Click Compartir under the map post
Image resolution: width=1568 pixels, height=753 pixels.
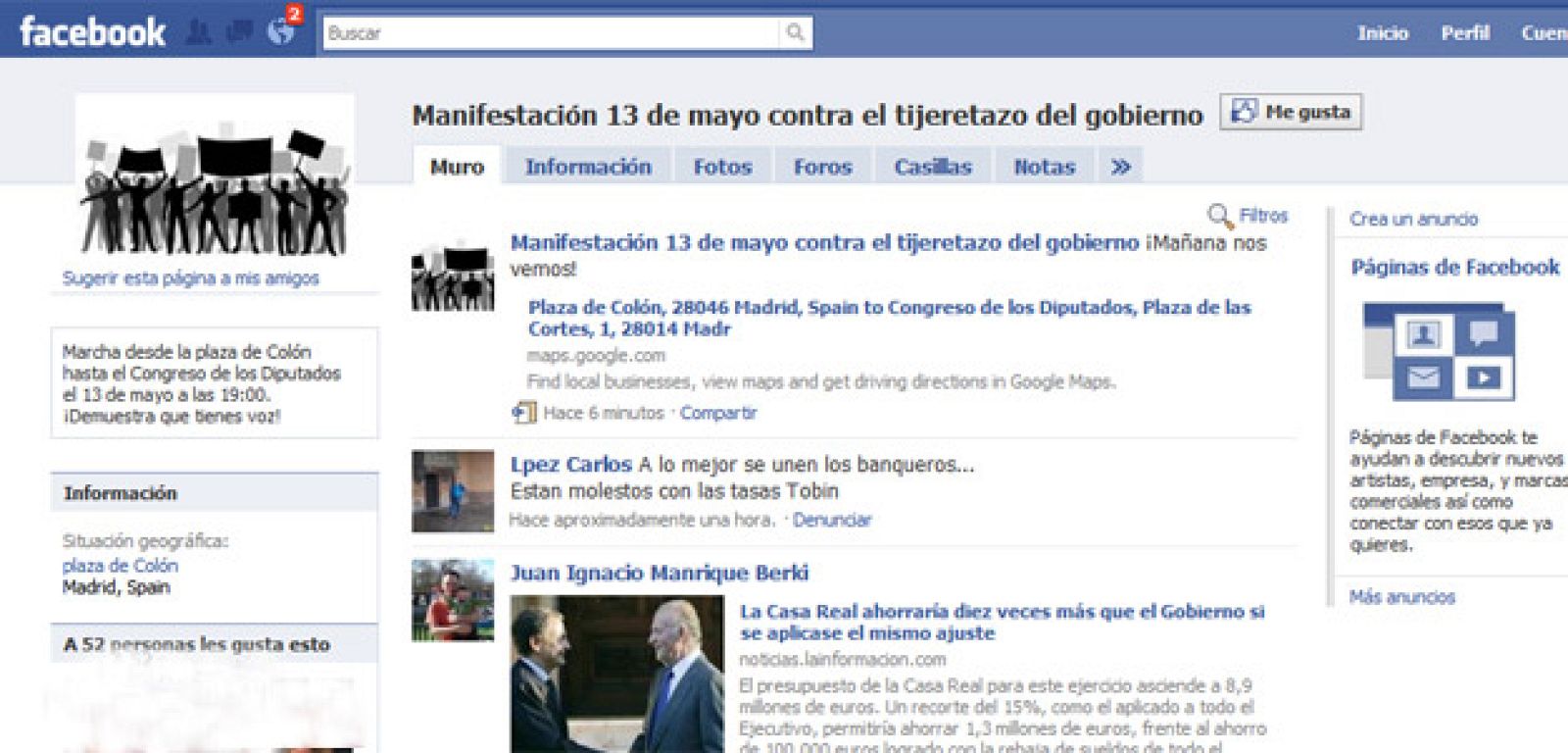point(718,413)
